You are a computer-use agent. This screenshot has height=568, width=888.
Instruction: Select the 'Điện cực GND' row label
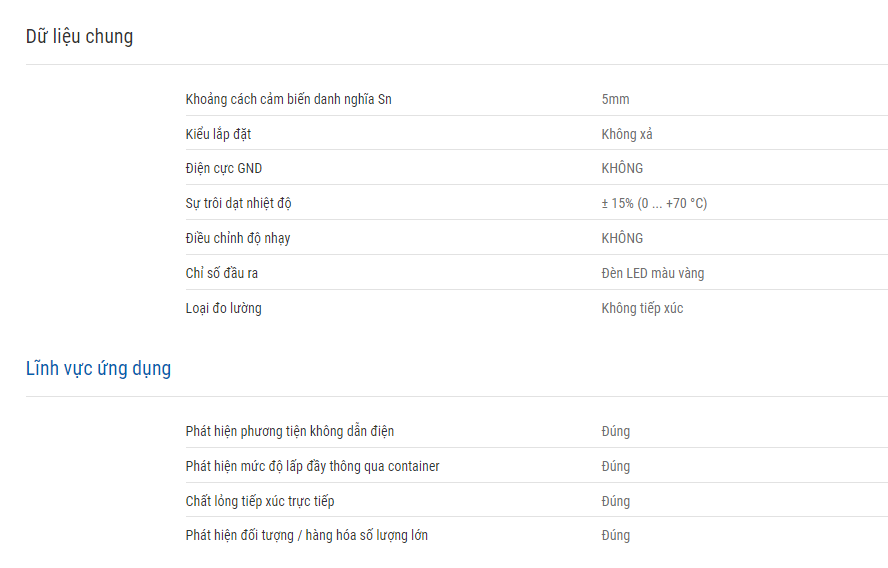(x=224, y=169)
